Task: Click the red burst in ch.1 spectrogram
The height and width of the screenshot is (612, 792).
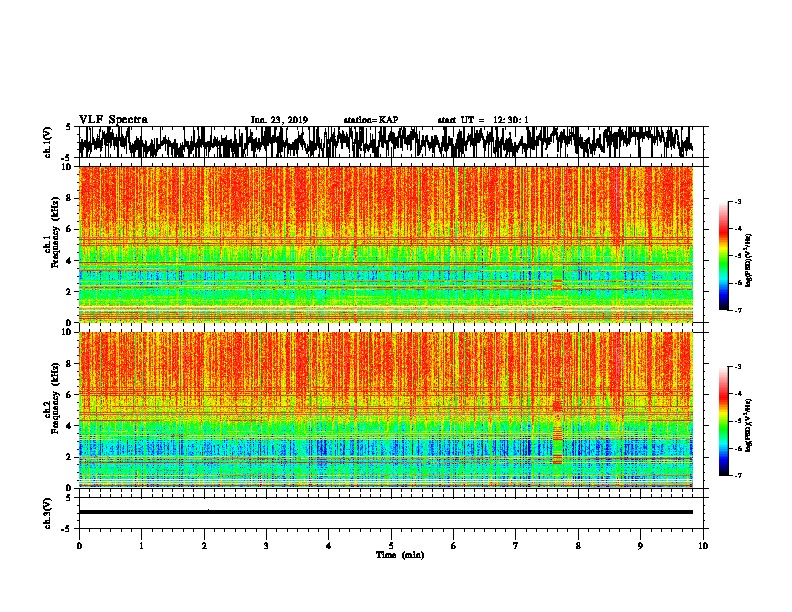Action: click(x=557, y=285)
